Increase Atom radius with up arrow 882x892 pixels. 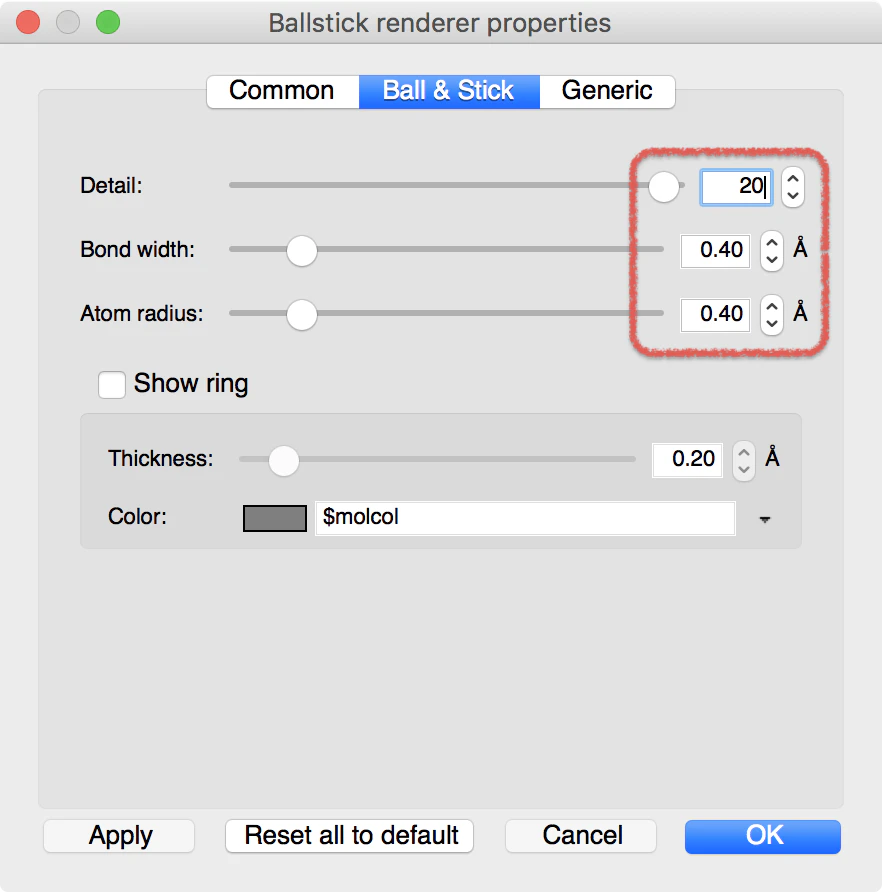pos(772,306)
